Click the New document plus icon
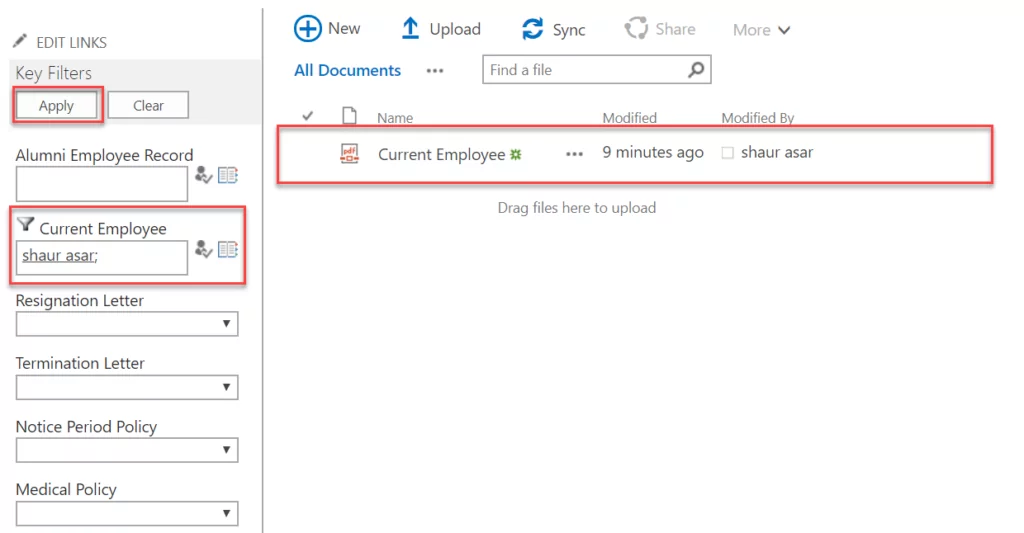The width and height of the screenshot is (1024, 533). pyautogui.click(x=308, y=29)
